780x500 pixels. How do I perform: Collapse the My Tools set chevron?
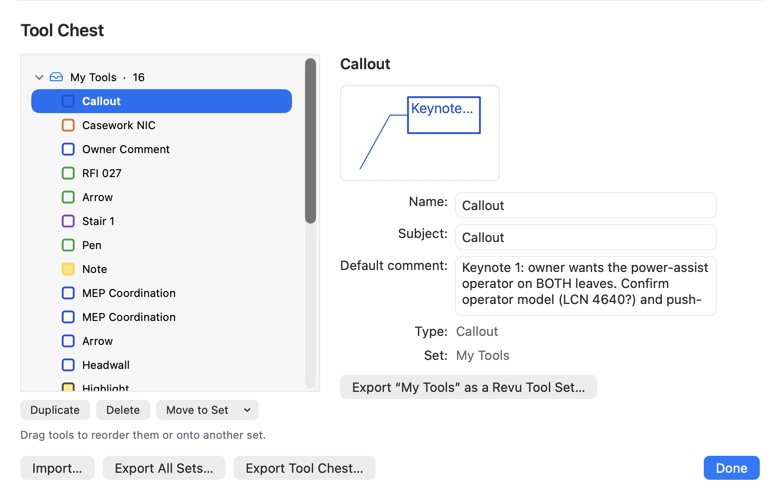click(39, 77)
